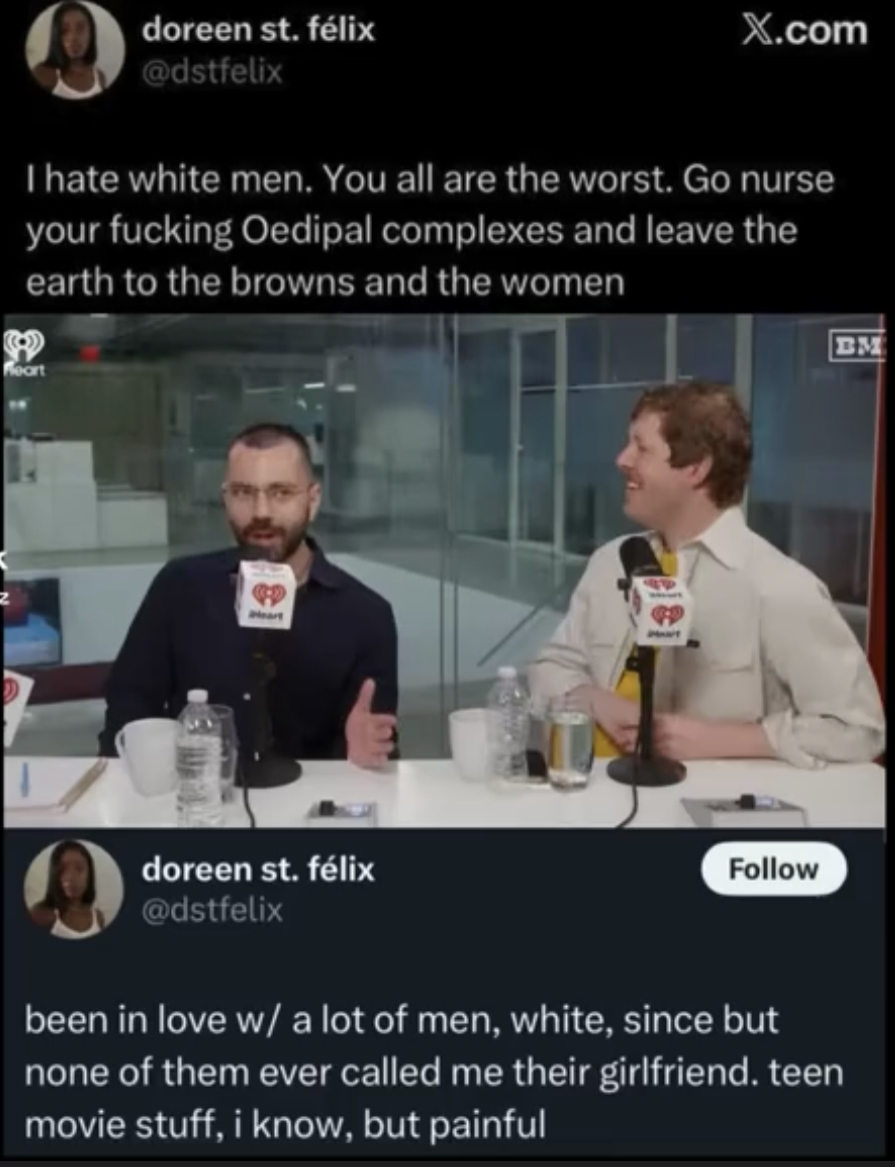Click the BM watermark badge
This screenshot has width=895, height=1167.
(x=859, y=345)
